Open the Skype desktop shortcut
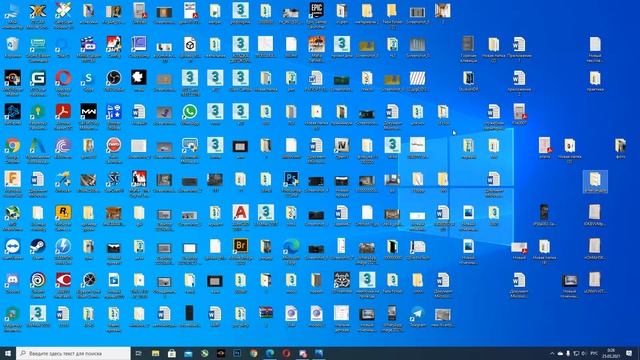Image resolution: width=640 pixels, height=360 pixels. 89,78
